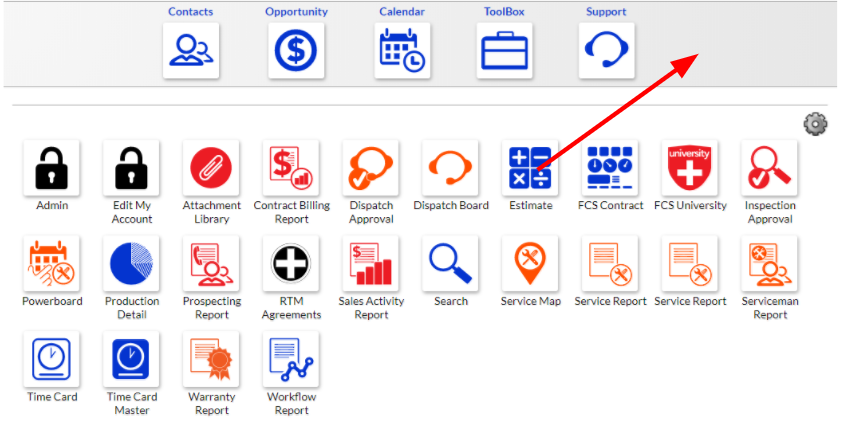The width and height of the screenshot is (843, 445).
Task: Open Service Report next to Service Map
Action: coord(610,263)
